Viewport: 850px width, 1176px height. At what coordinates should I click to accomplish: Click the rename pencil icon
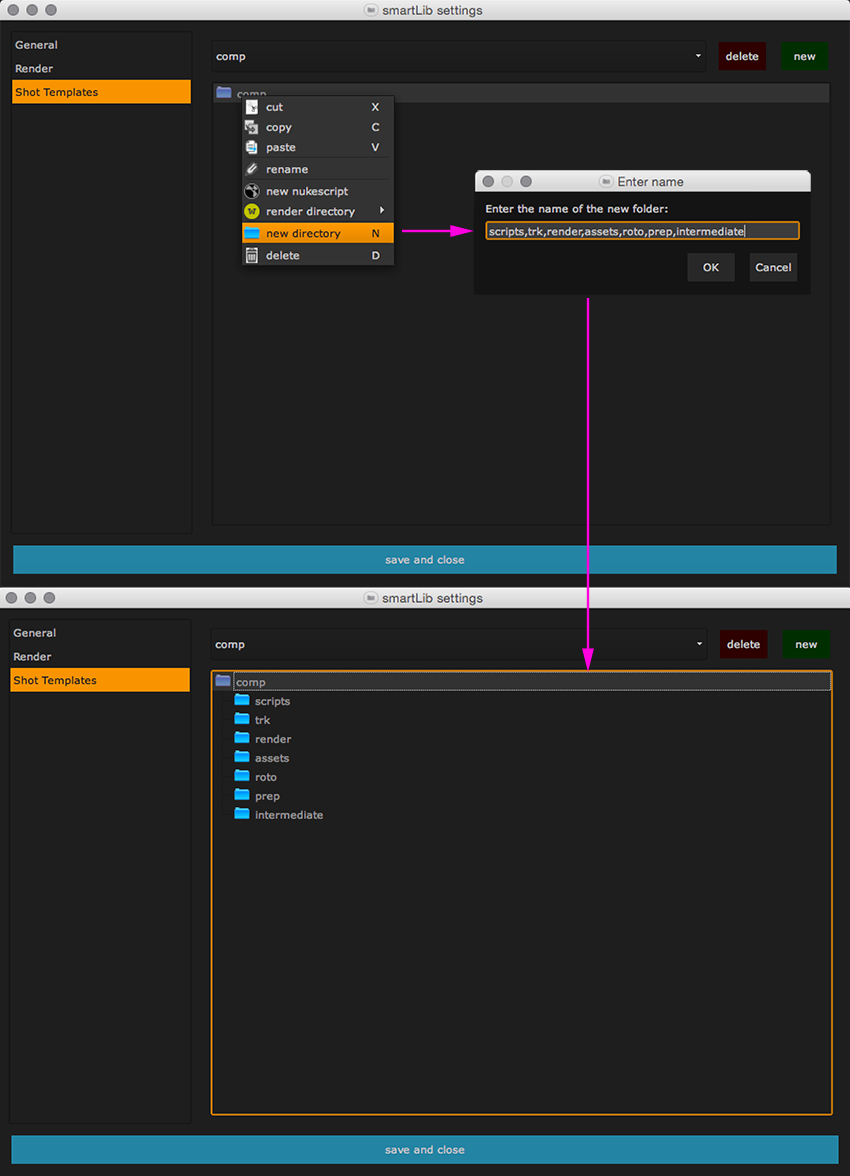click(x=252, y=169)
